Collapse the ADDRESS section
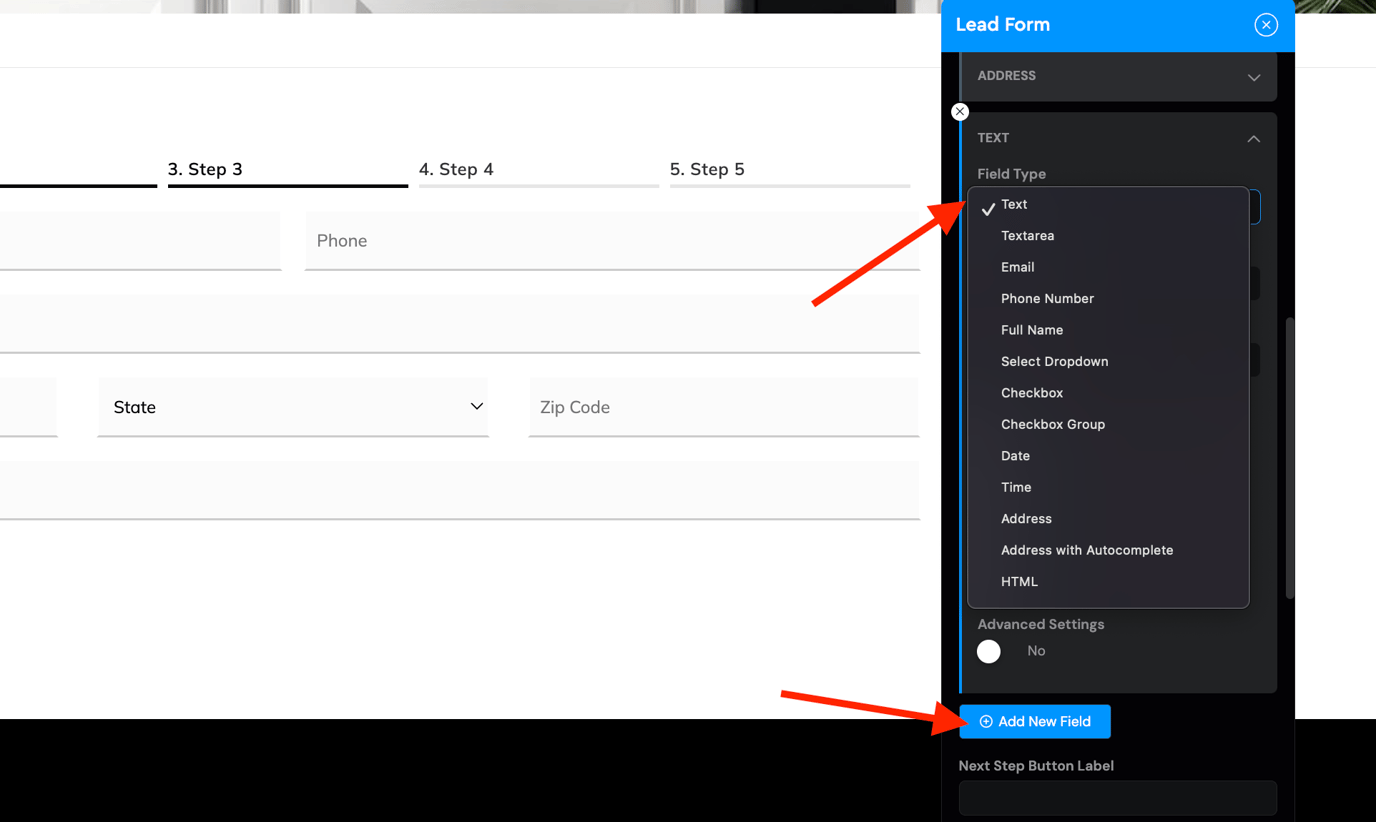1376x822 pixels. (1253, 76)
